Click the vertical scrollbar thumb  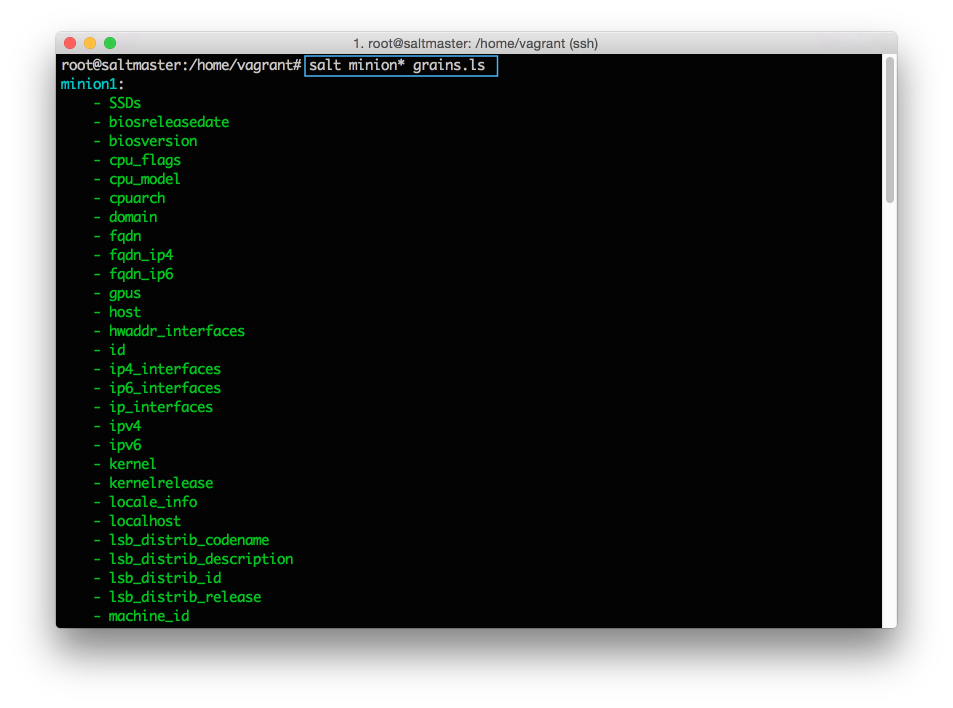click(889, 130)
